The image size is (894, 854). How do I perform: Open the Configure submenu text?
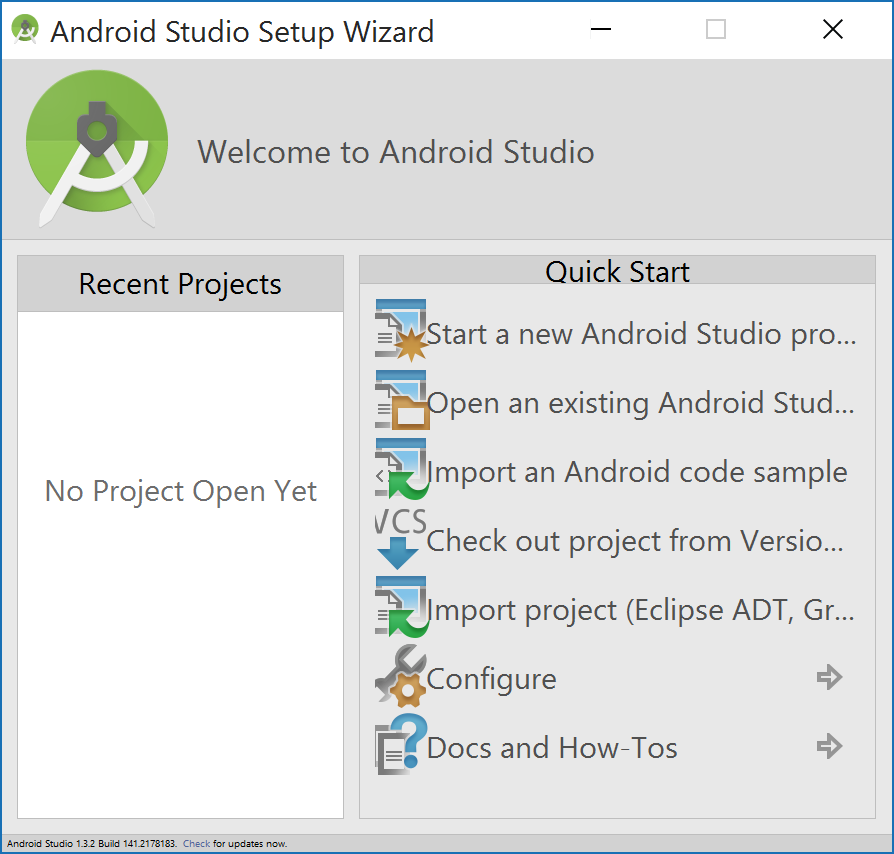click(491, 680)
